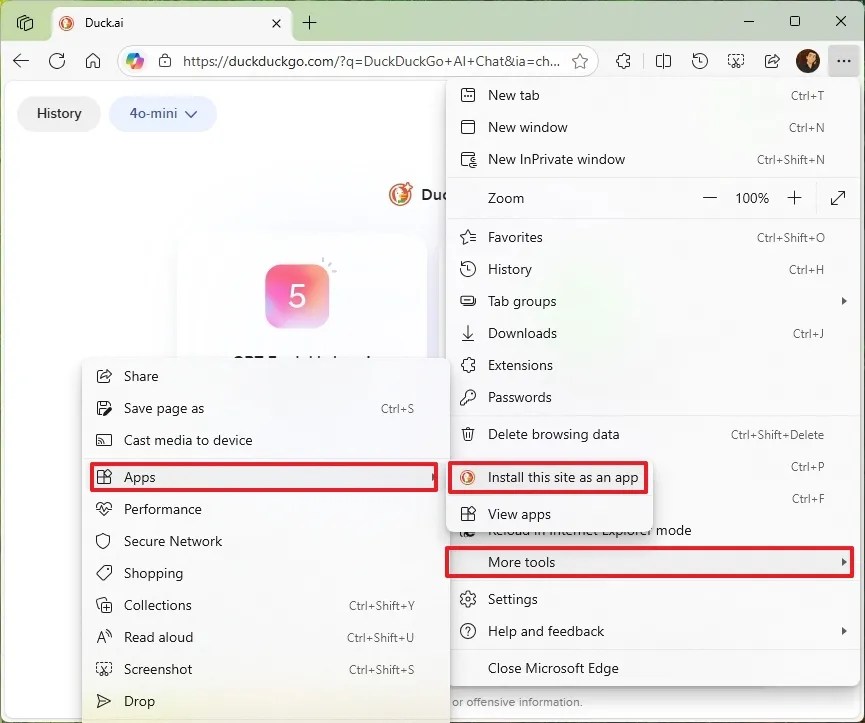Open the profile avatar picture

coord(808,61)
